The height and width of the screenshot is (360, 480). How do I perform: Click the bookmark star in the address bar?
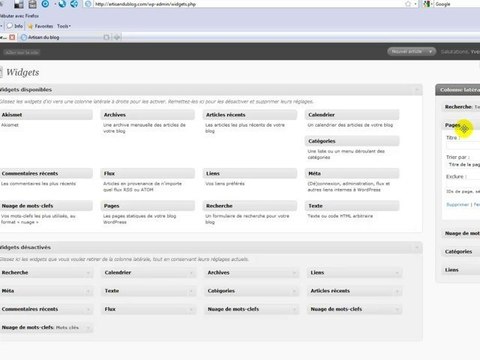[408, 4]
